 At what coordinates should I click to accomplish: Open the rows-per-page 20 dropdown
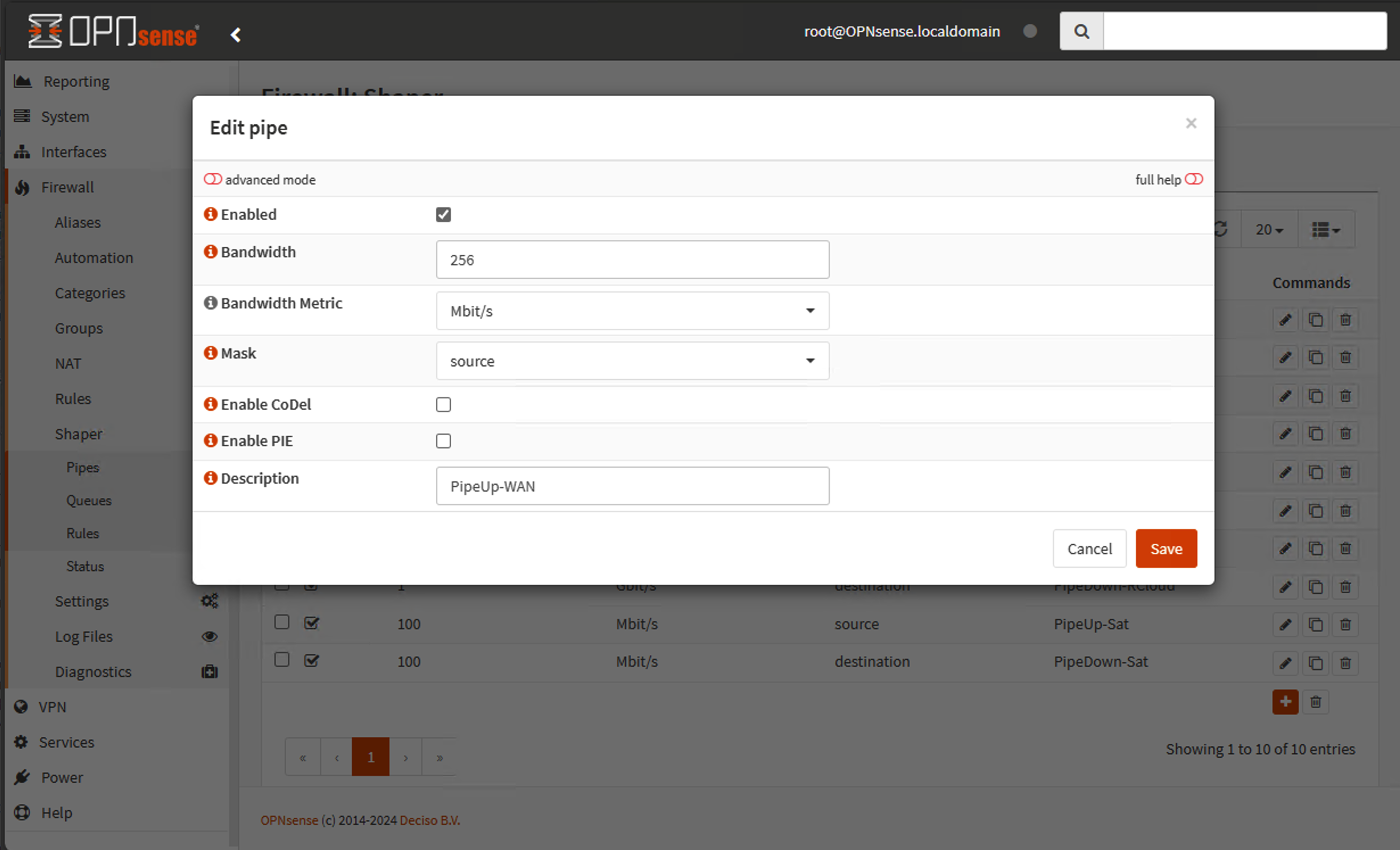1269,229
